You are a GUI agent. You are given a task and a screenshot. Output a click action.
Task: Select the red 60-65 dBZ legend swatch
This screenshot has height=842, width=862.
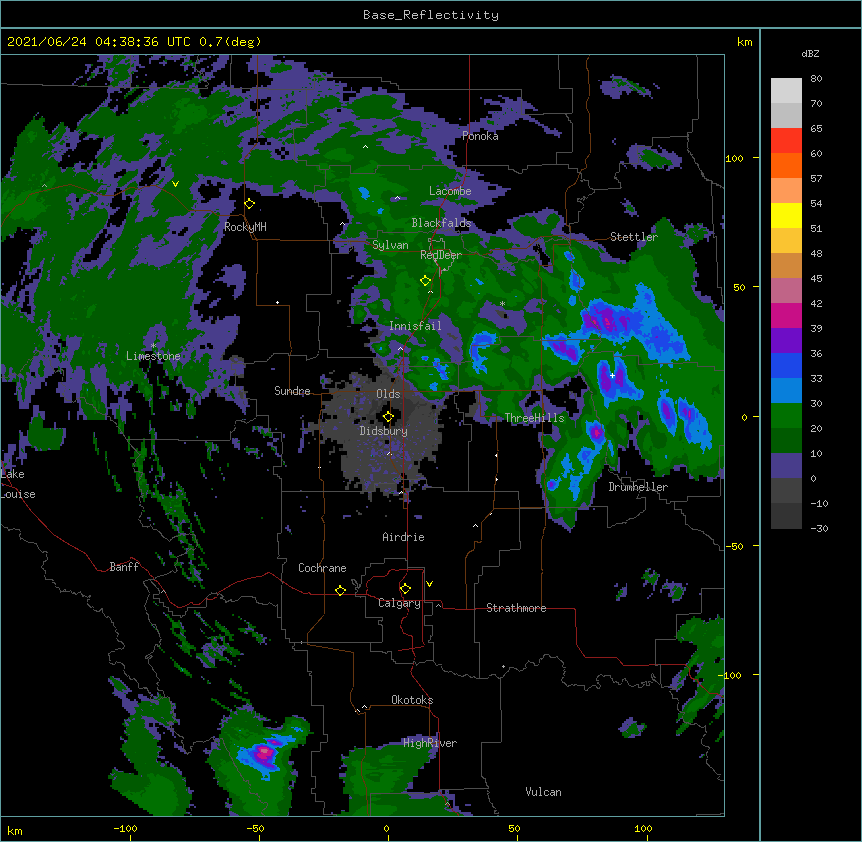tap(786, 141)
